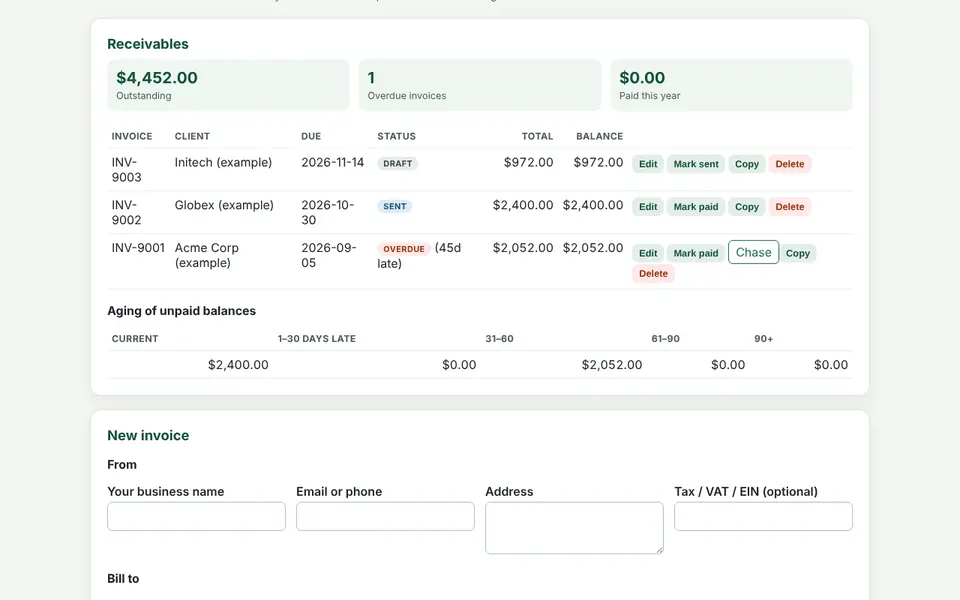Click client name Globex (example)
This screenshot has height=600, width=960.
[224, 205]
